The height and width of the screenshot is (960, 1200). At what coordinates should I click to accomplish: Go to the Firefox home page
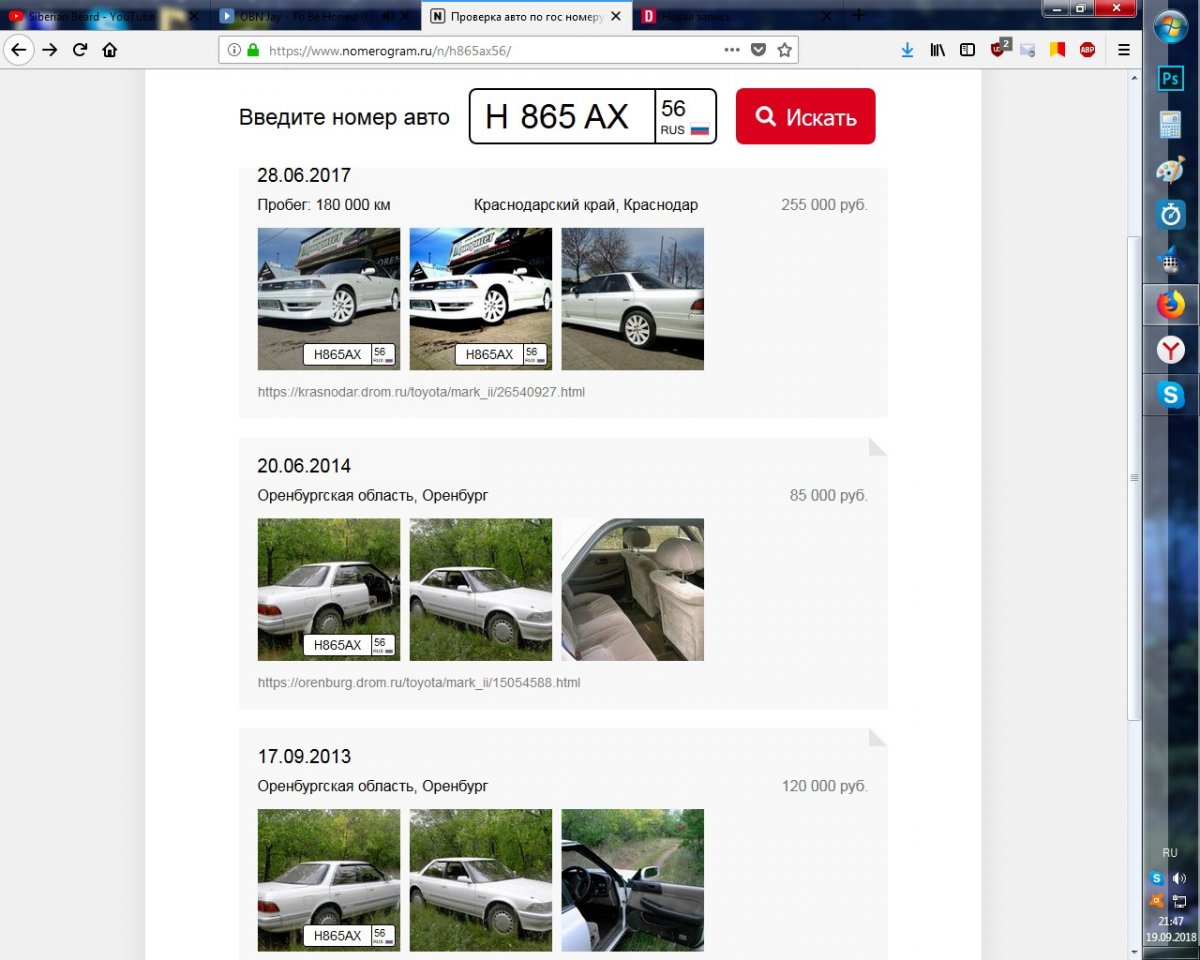110,50
